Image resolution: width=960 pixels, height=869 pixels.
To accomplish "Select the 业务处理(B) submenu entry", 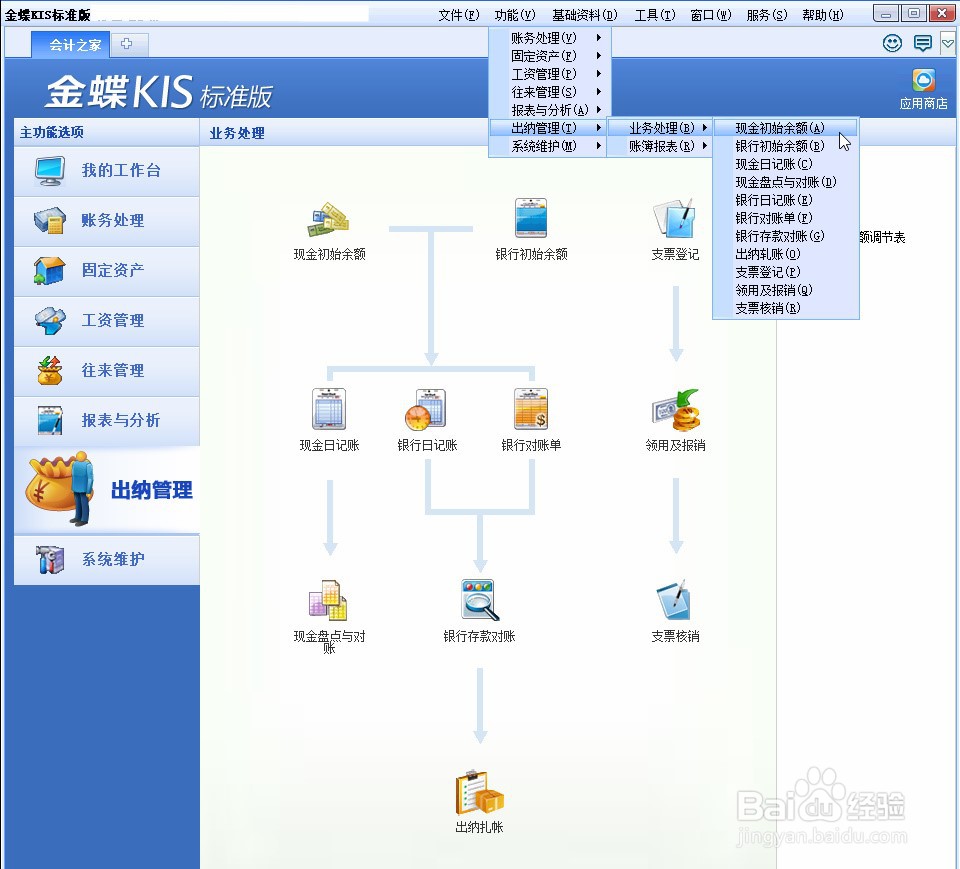I will coord(661,128).
